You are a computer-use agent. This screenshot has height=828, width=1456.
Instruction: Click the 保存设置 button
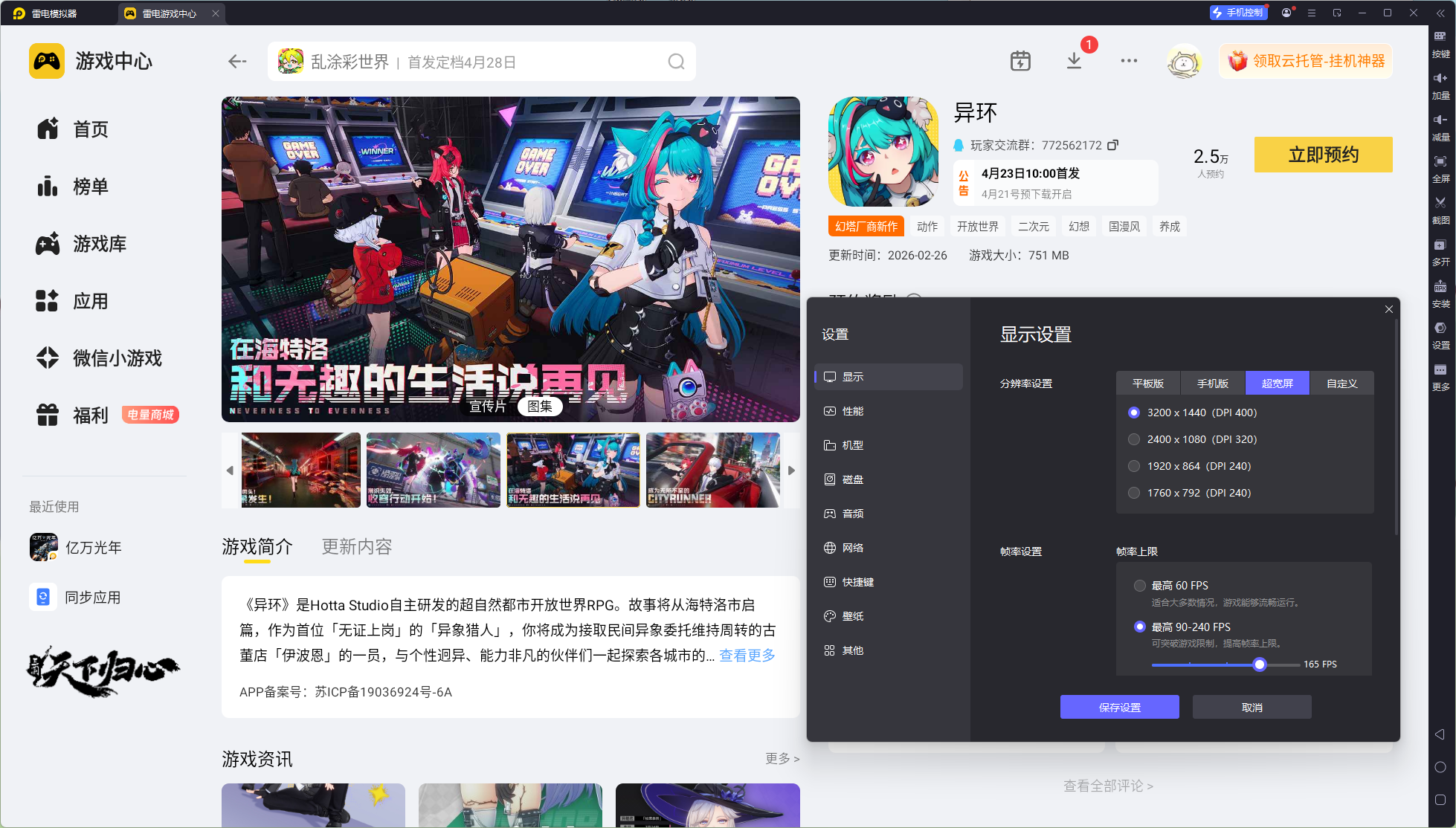pyautogui.click(x=1119, y=707)
